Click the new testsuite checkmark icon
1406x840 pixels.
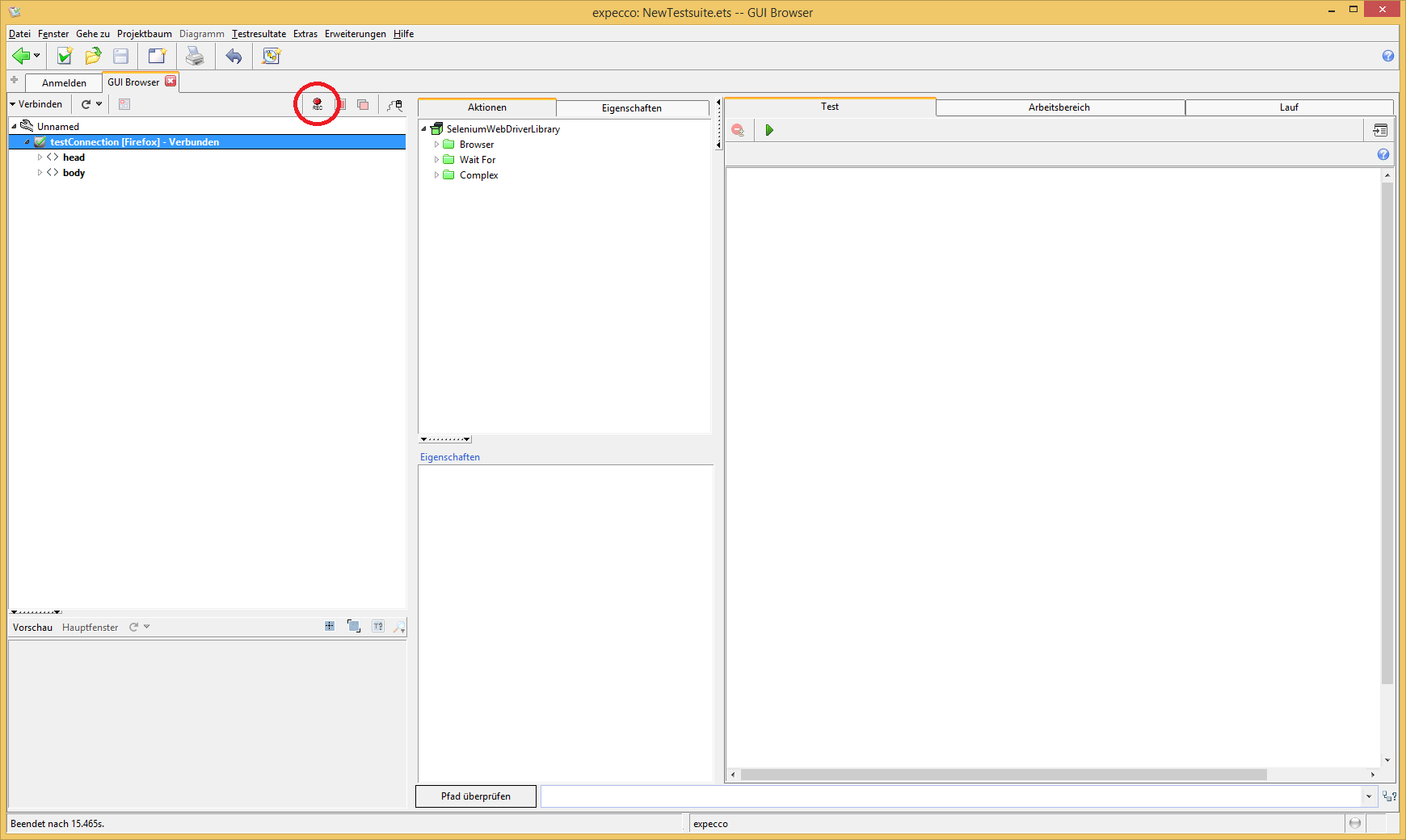coord(64,56)
